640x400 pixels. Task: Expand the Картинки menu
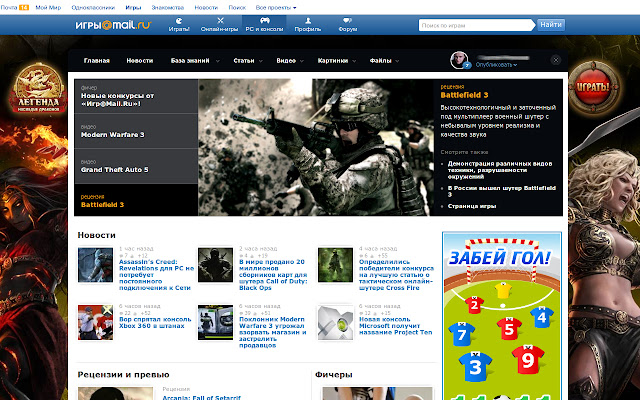337,60
